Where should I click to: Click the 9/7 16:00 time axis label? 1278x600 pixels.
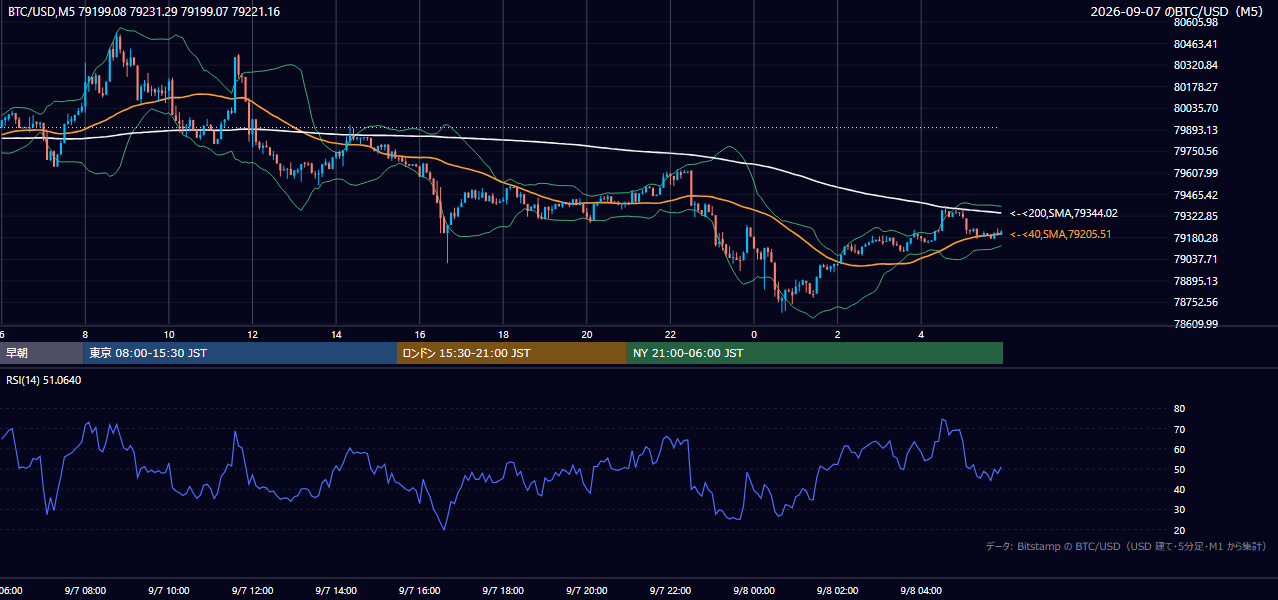[420, 591]
